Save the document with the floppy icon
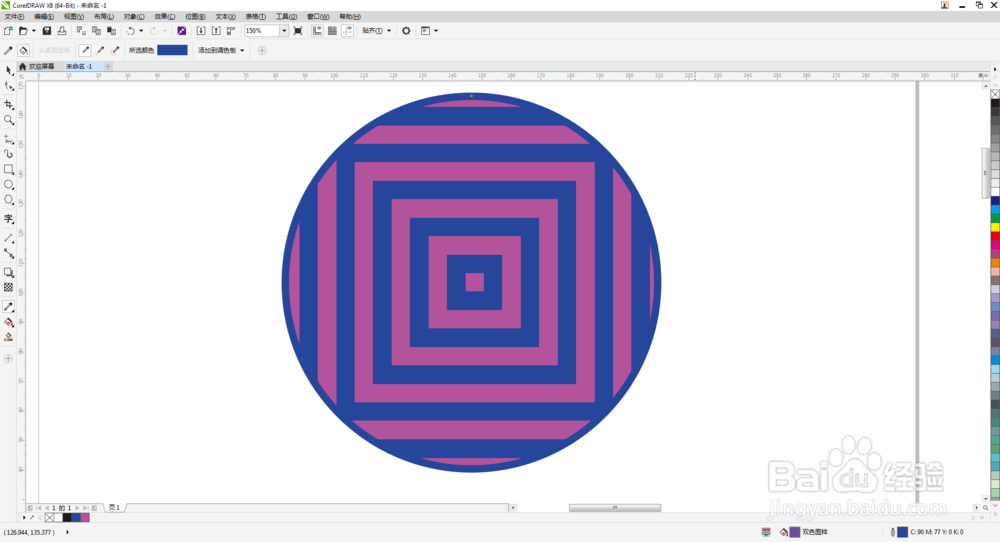The height and width of the screenshot is (542, 1000). pos(47,31)
